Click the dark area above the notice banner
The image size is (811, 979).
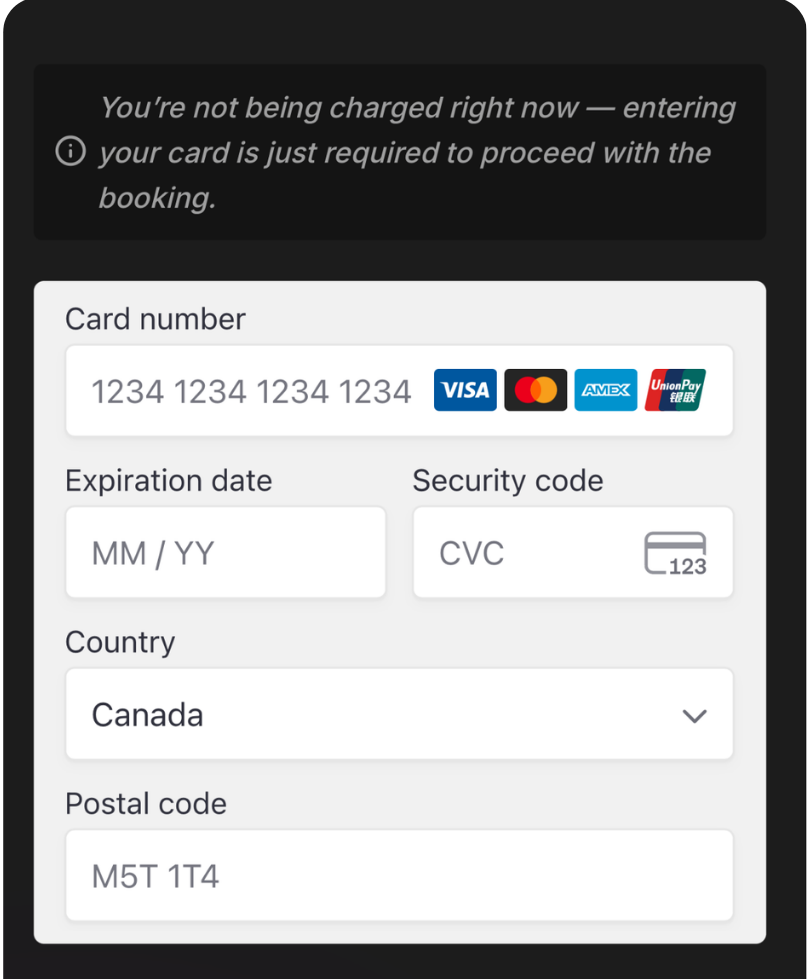[x=400, y=35]
